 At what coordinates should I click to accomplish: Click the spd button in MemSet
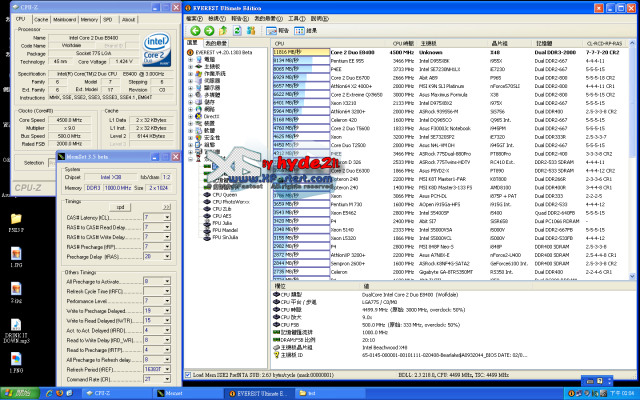[120, 207]
